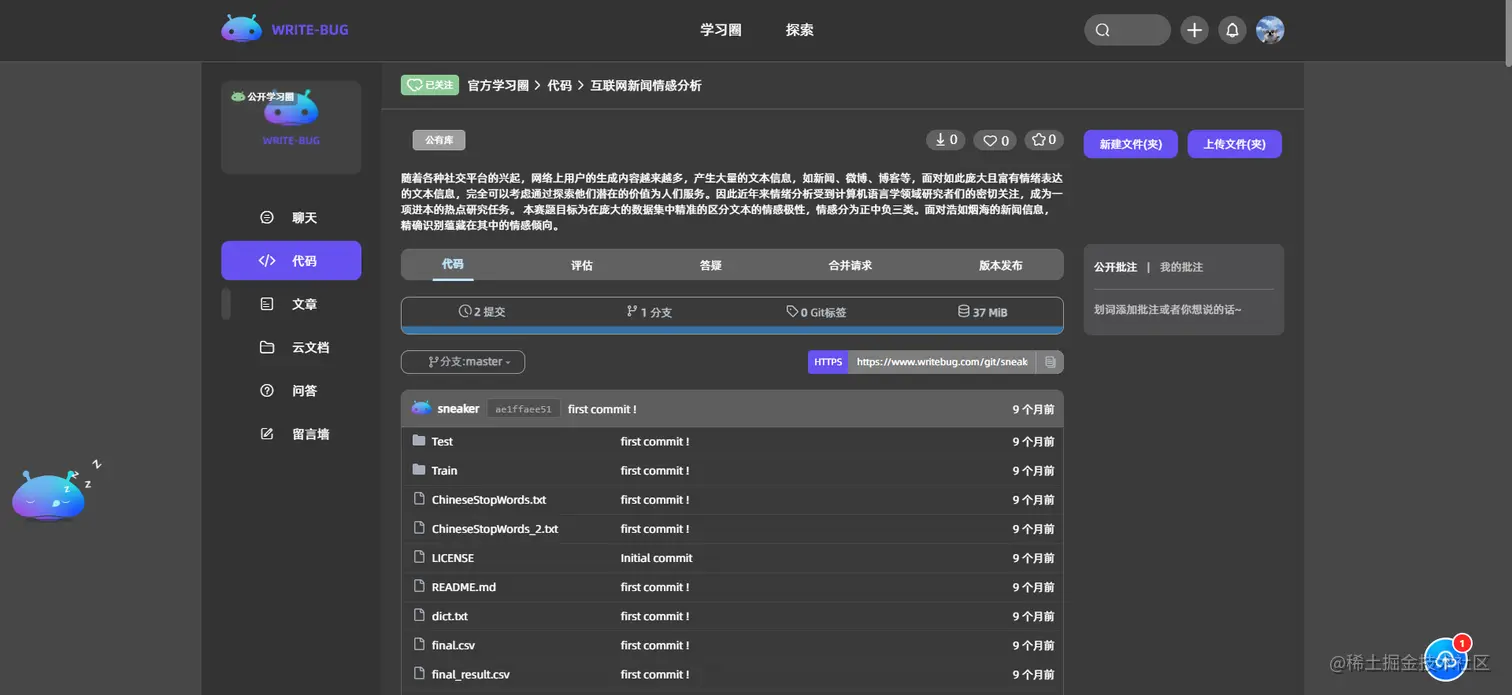Open final_result.csv file
1512x695 pixels.
coord(471,674)
